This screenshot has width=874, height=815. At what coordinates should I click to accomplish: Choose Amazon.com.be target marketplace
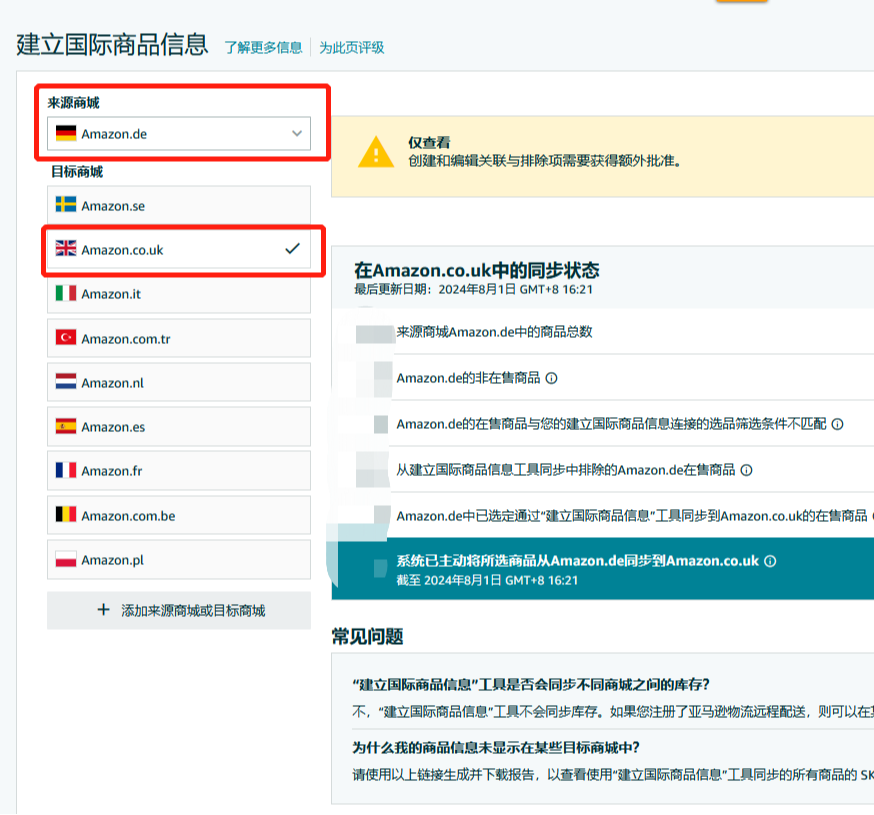point(179,516)
